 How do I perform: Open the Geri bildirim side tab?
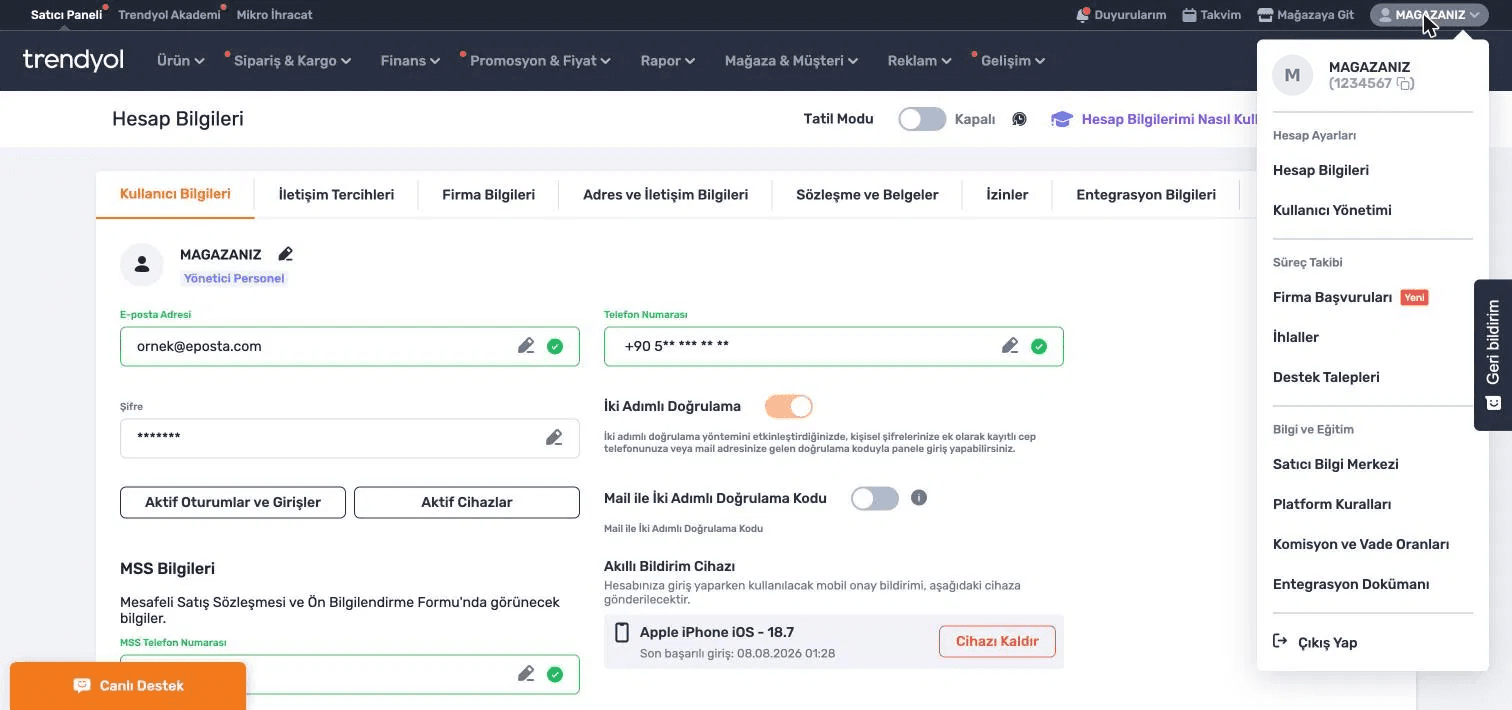click(x=1493, y=354)
